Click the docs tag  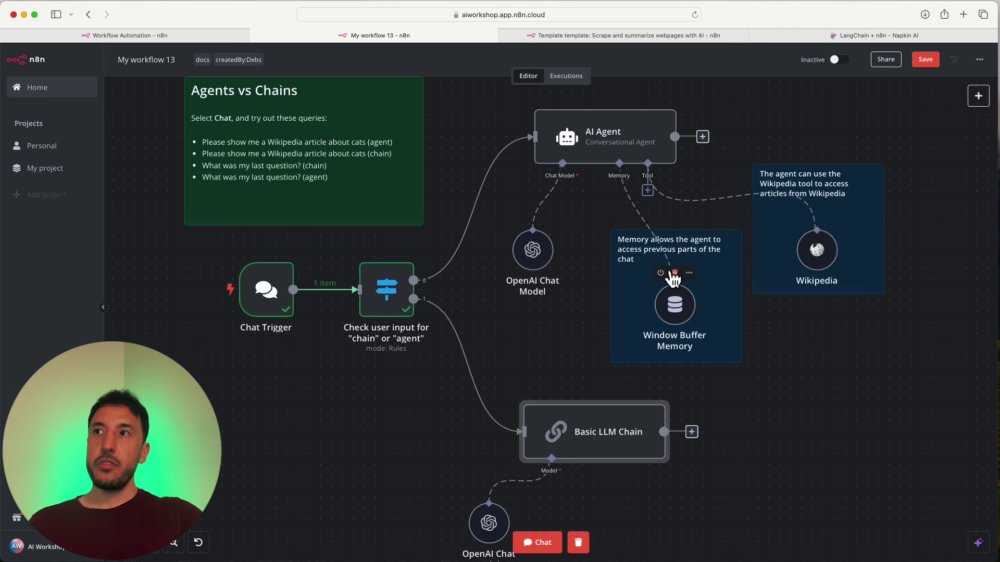202,59
